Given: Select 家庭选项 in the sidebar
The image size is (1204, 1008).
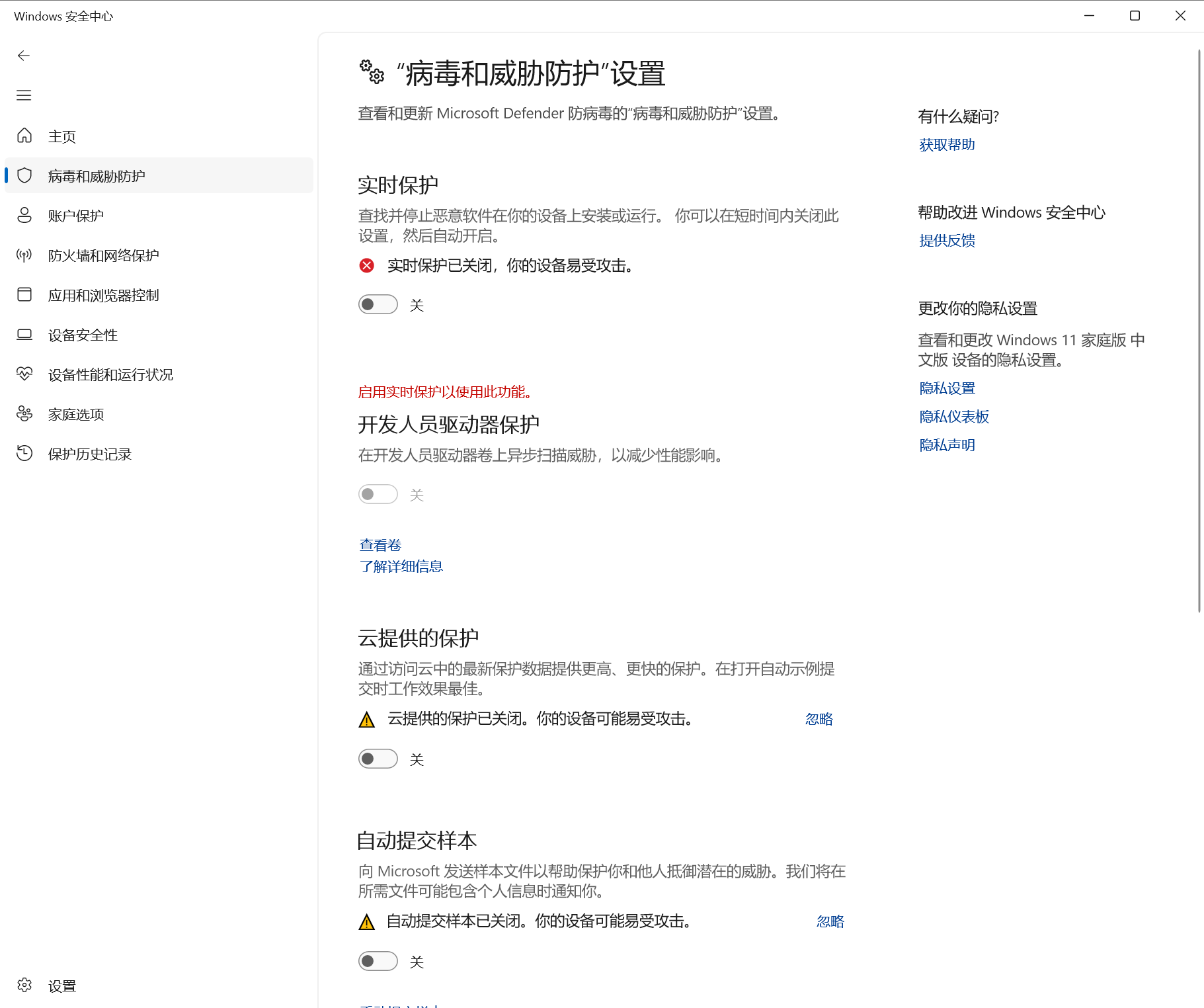Looking at the screenshot, I should point(159,413).
